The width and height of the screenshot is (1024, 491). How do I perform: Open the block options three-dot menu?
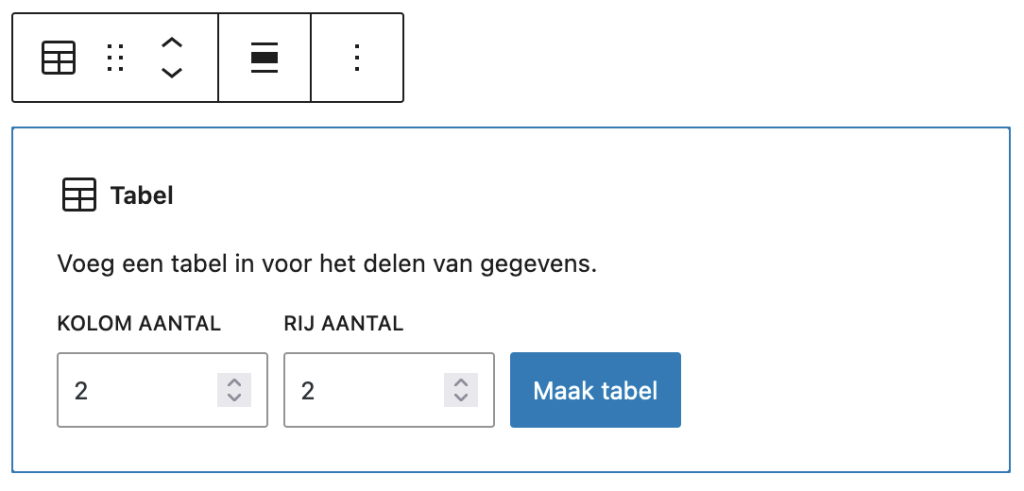[x=357, y=57]
